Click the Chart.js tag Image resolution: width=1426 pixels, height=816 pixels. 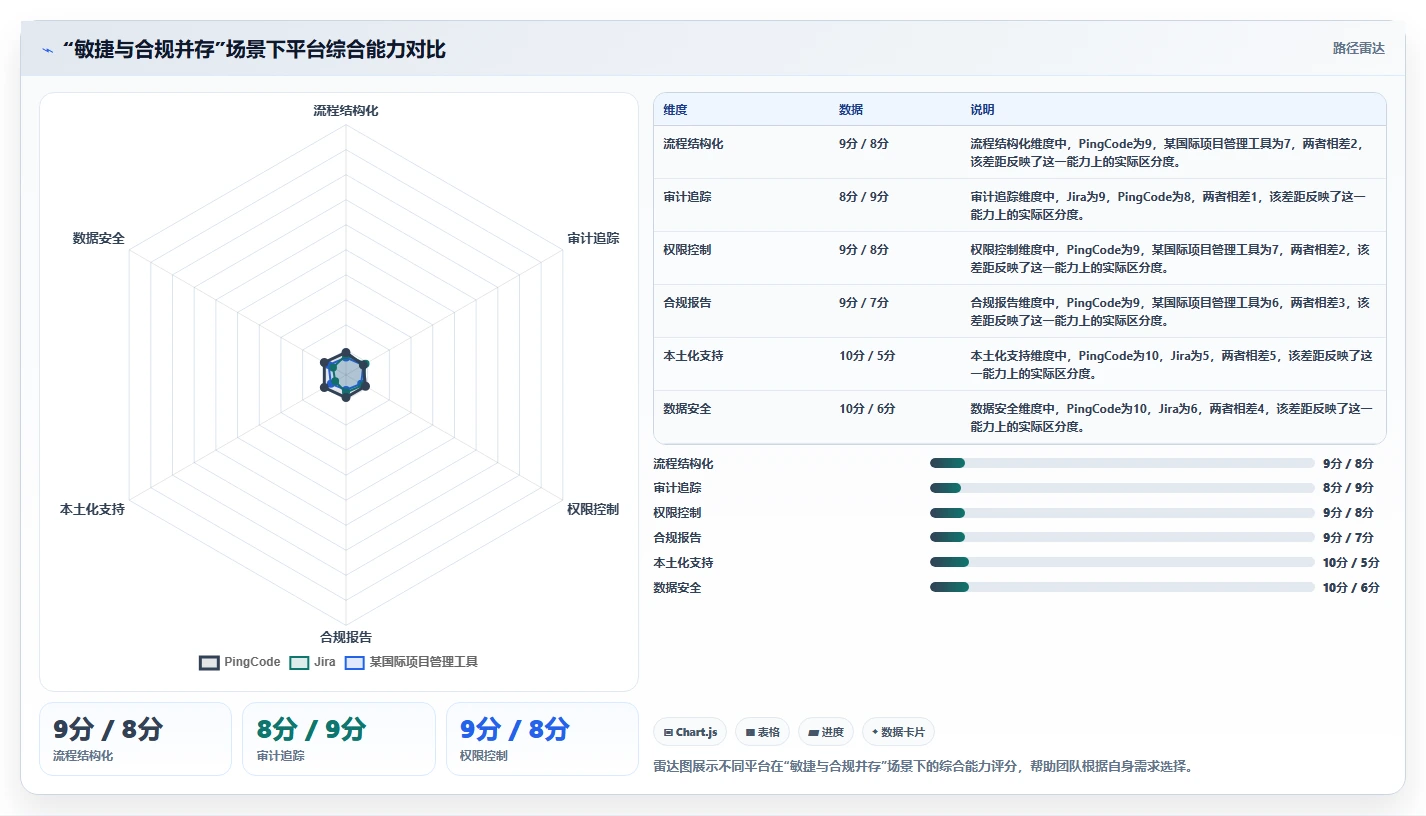(690, 732)
